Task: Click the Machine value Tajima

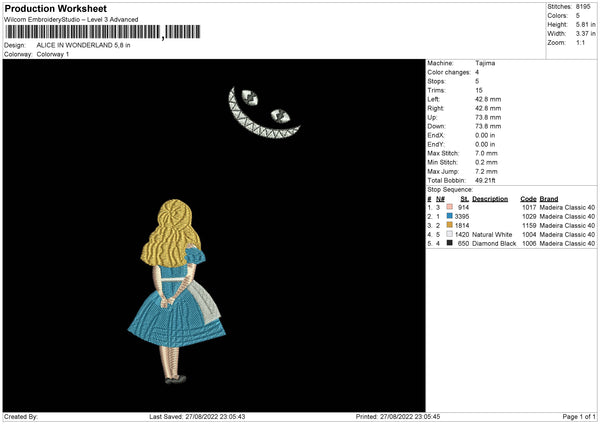Action: coord(485,63)
